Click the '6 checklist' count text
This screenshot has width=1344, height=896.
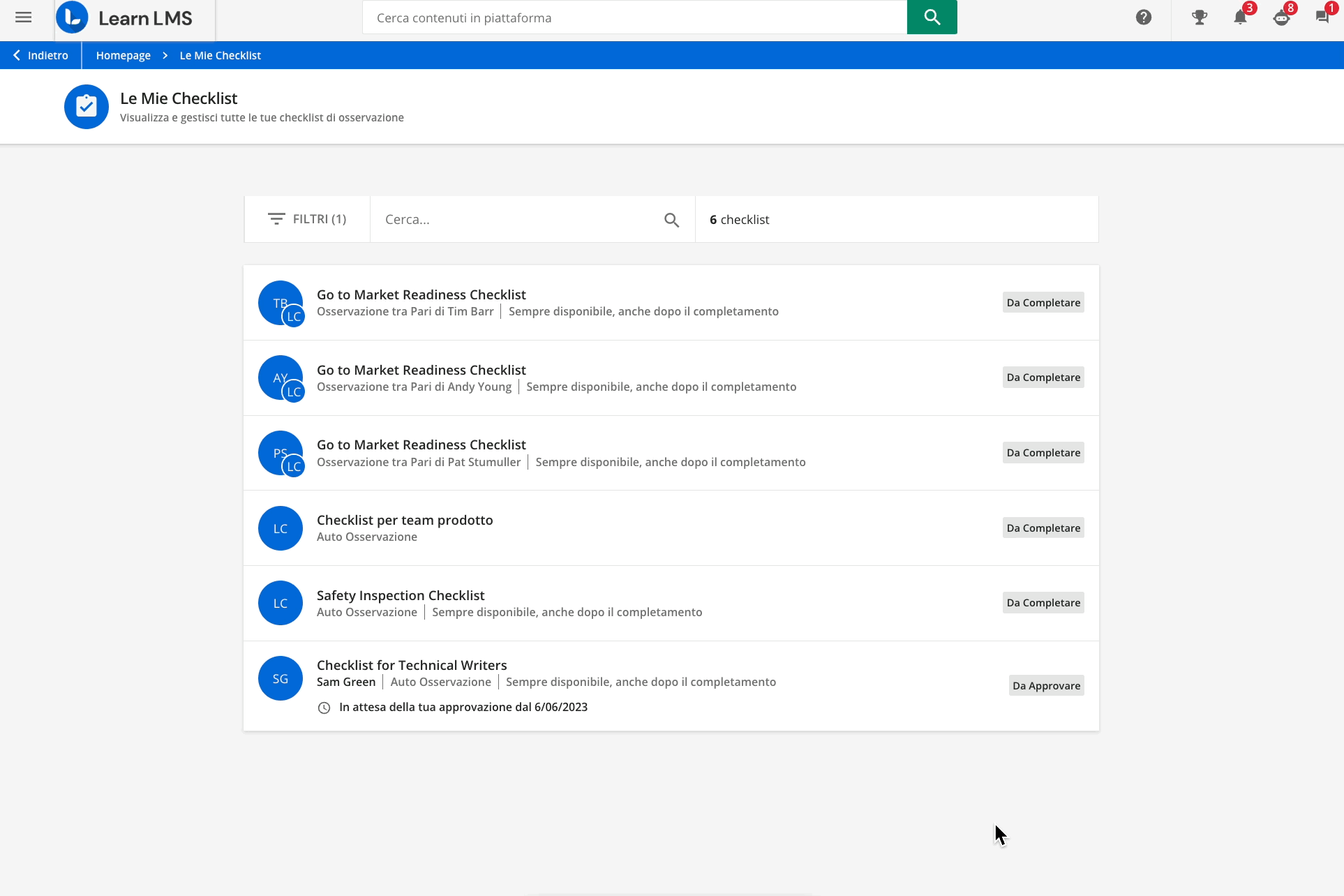pos(739,220)
